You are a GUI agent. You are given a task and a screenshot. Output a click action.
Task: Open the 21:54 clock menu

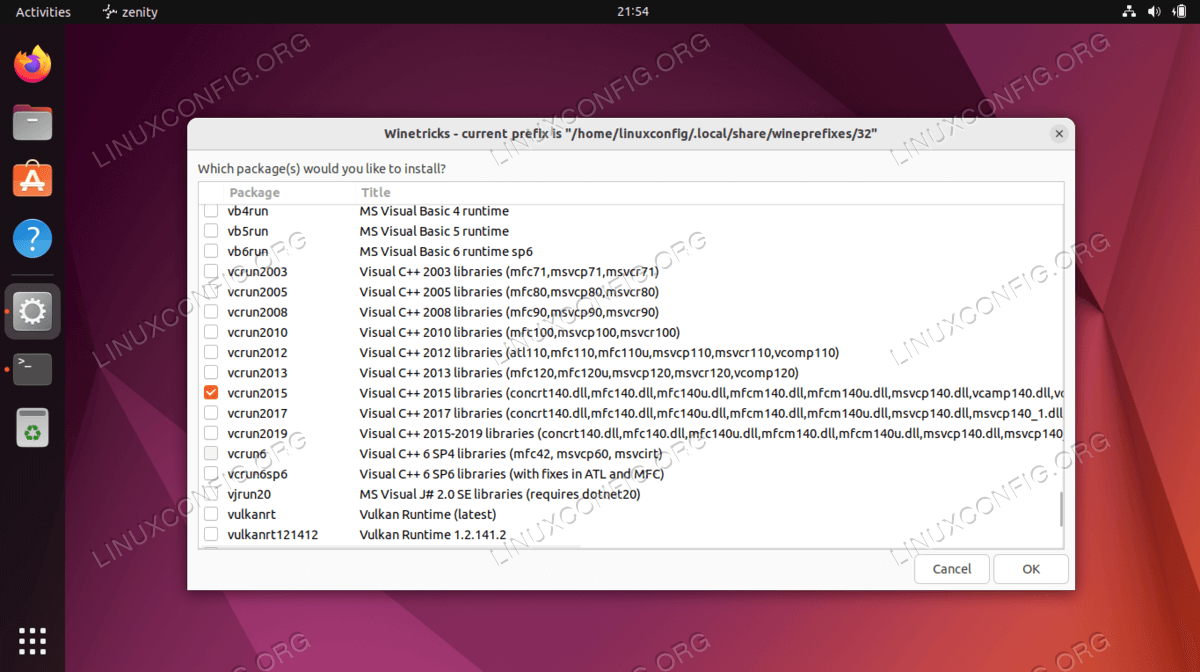633,12
